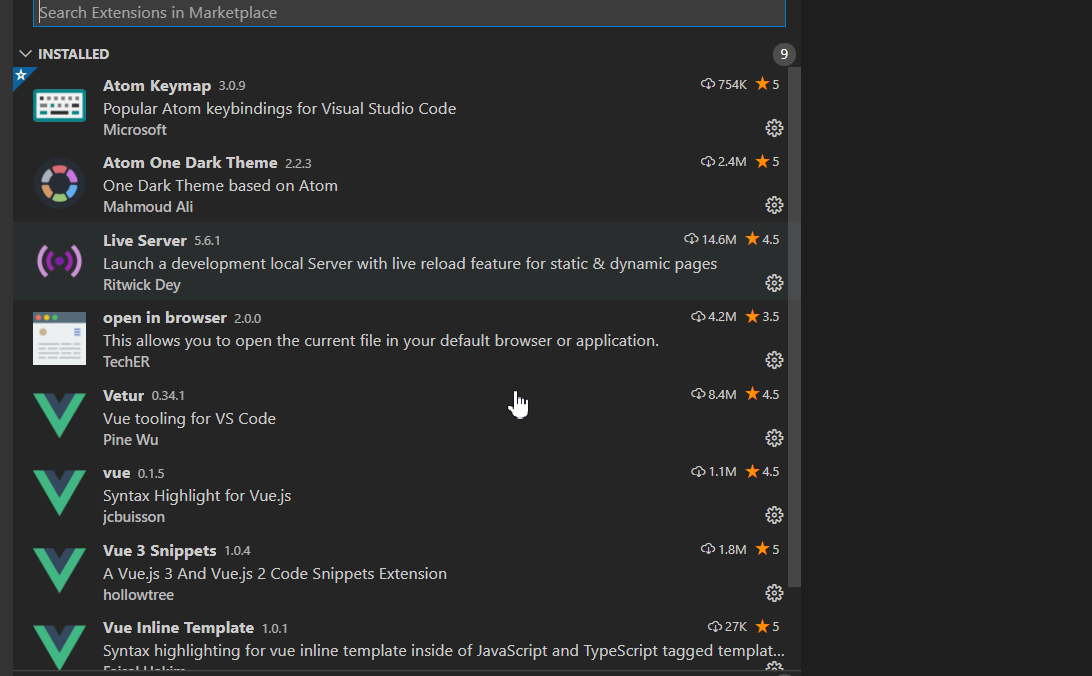1092x676 pixels.
Task: Click Vetur version 0.34.1
Action: point(169,396)
